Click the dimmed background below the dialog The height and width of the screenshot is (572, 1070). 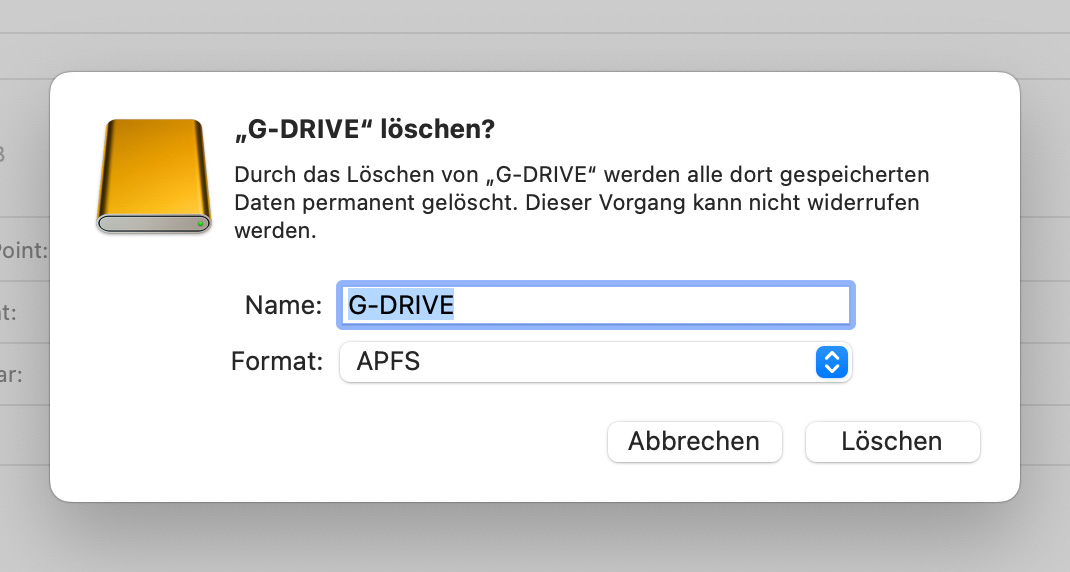pos(535,538)
